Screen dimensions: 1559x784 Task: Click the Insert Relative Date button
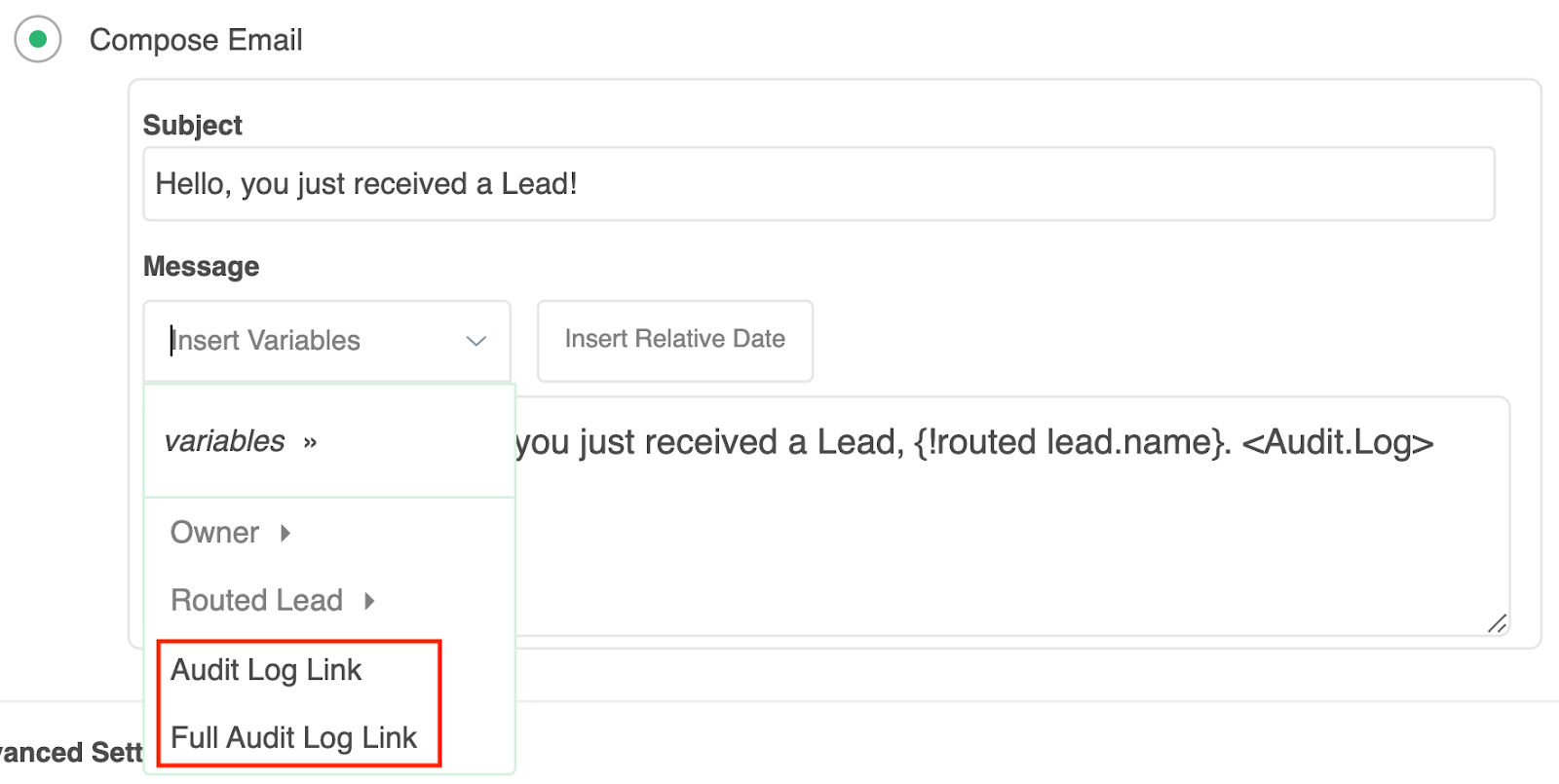click(674, 341)
